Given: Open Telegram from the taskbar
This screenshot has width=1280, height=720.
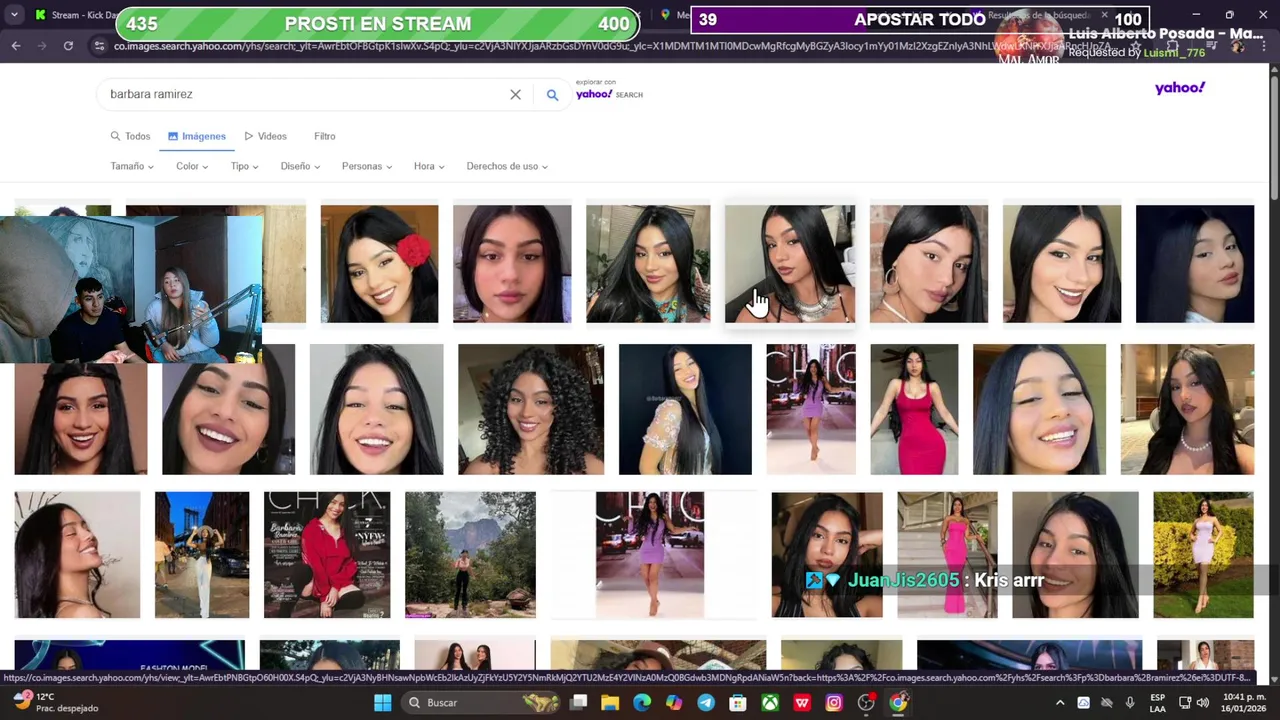Looking at the screenshot, I should (706, 703).
